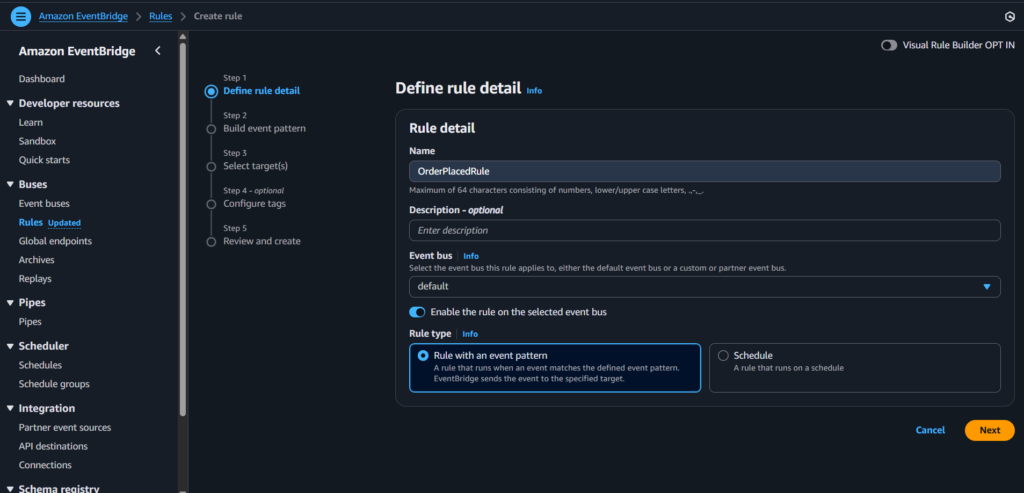Click the Step 2 progress indicator circle
Screen dimensions: 1024x493
point(211,129)
